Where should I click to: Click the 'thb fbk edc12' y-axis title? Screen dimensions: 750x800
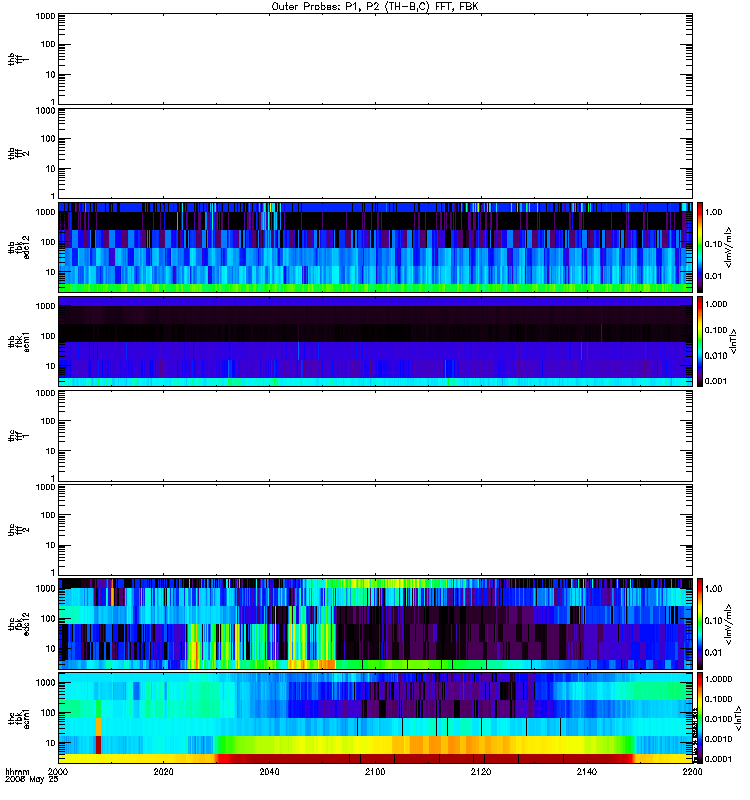point(18,247)
